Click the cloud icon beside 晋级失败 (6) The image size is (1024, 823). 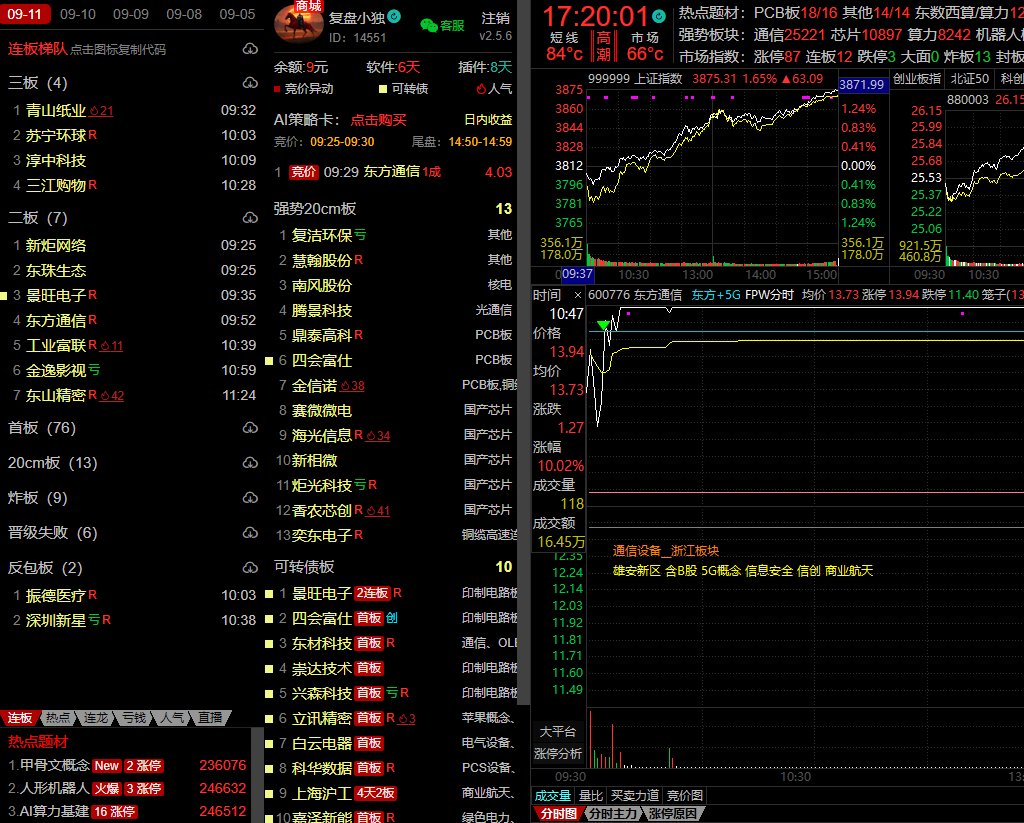[x=250, y=533]
